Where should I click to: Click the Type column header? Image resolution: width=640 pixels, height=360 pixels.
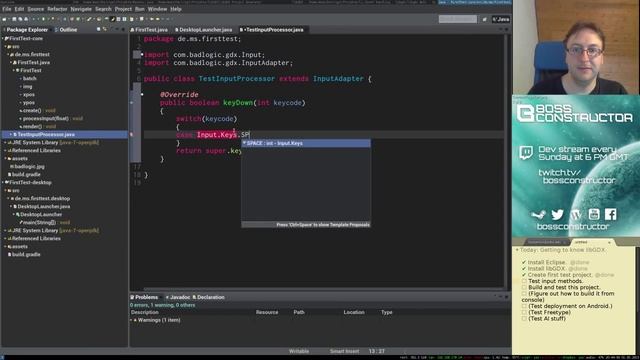point(387,312)
